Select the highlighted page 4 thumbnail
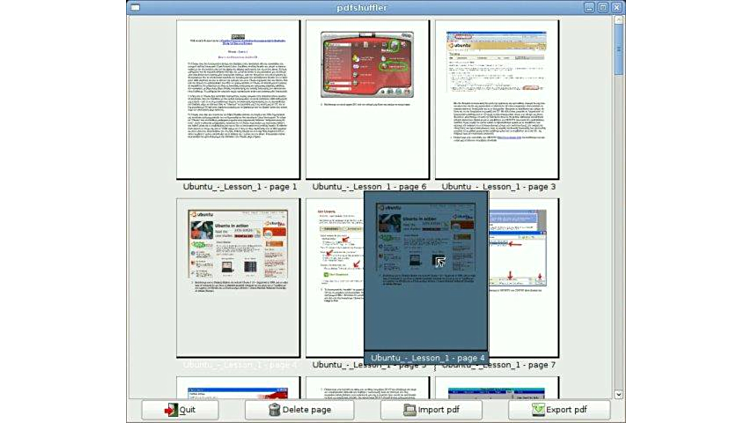752x423 pixels. tap(425, 270)
